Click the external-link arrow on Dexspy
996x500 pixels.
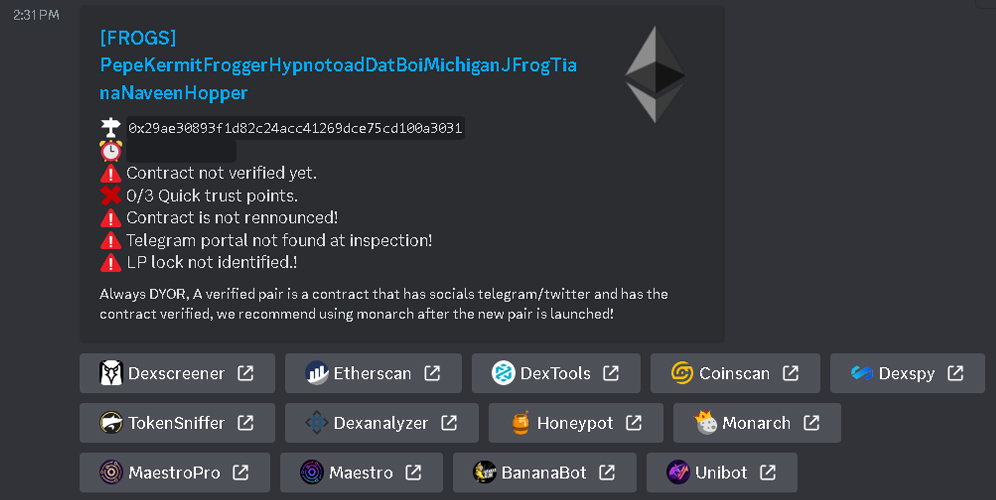pos(955,373)
